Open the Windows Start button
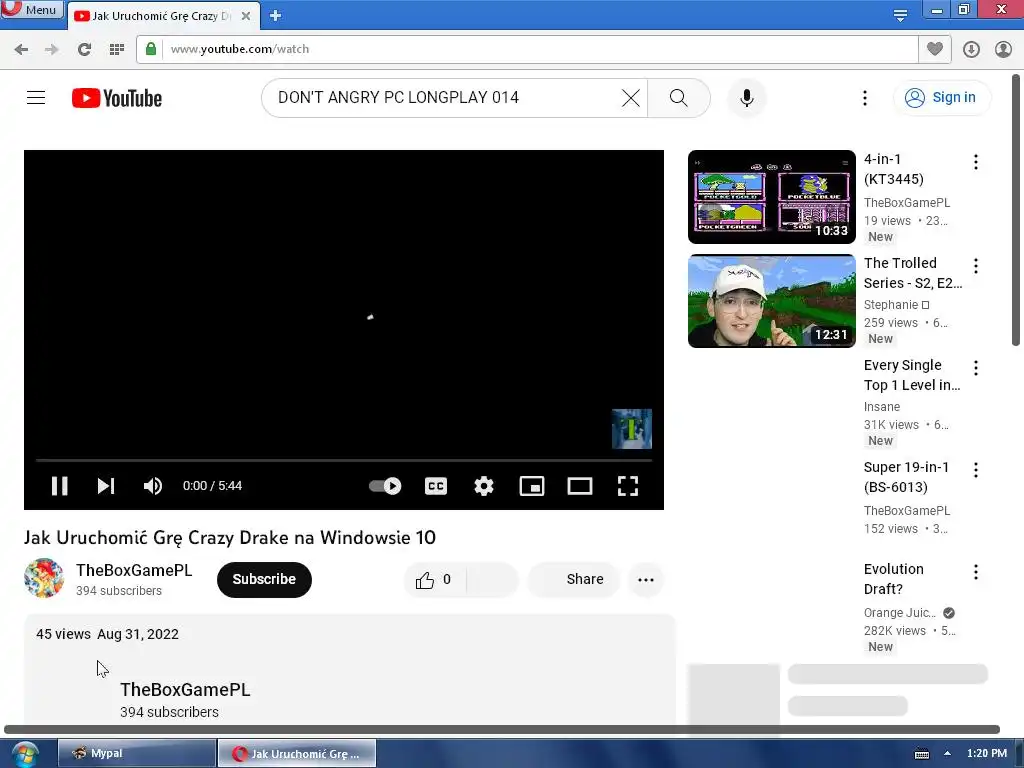1024x768 pixels. (x=24, y=754)
